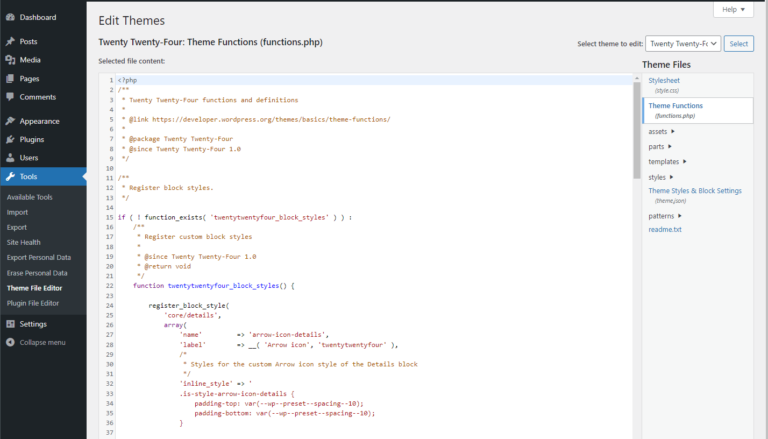Click the Dashboard gauge icon
This screenshot has height=439, width=768.
tap(10, 17)
